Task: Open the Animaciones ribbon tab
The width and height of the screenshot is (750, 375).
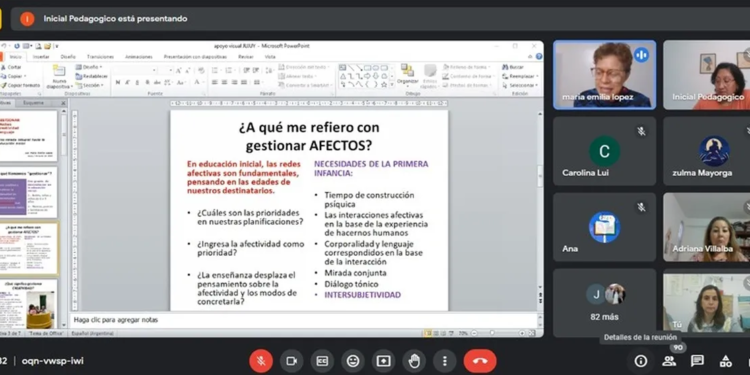Action: (x=139, y=57)
